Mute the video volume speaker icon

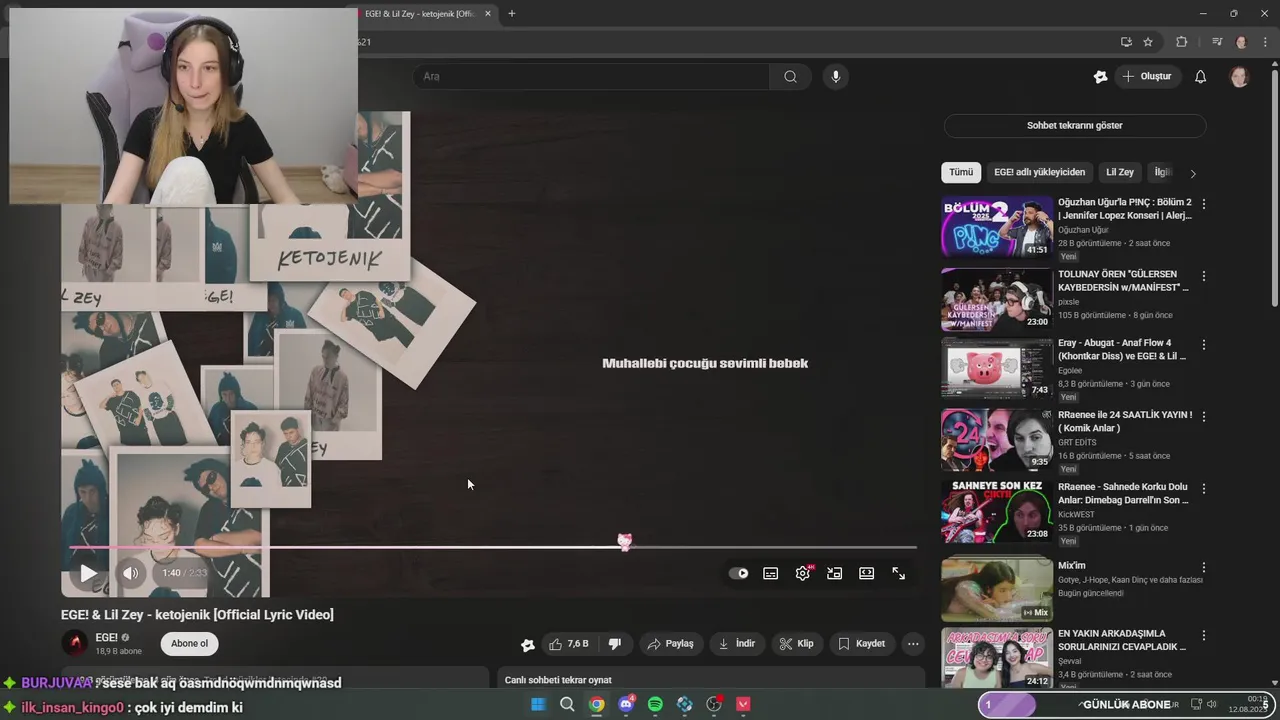(130, 573)
